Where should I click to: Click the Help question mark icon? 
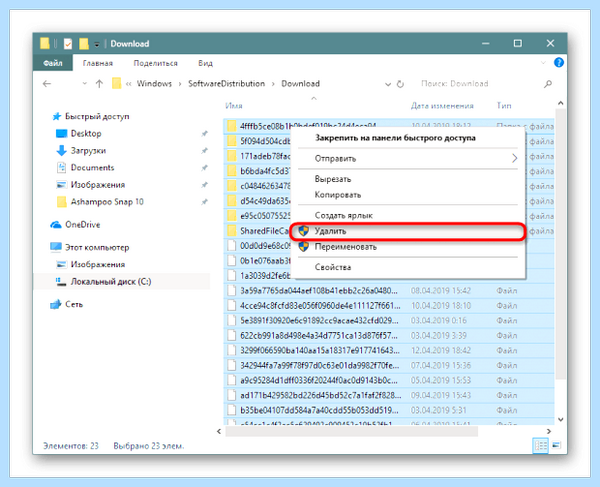coord(559,62)
